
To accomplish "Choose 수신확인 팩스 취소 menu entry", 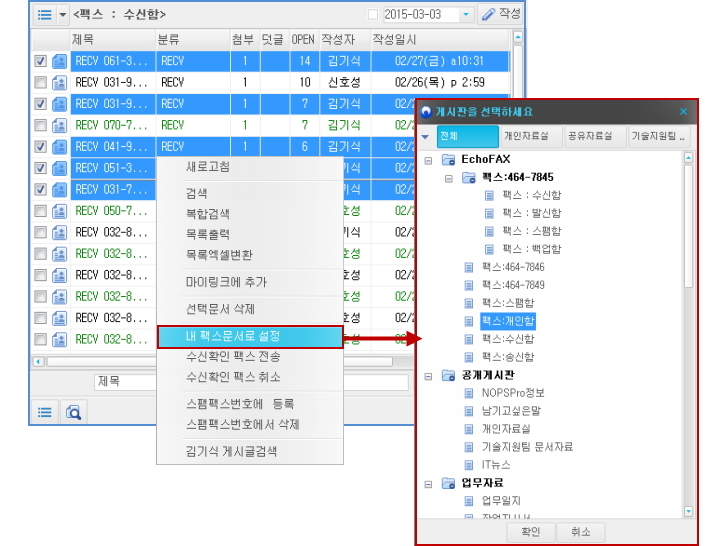I will 233,377.
